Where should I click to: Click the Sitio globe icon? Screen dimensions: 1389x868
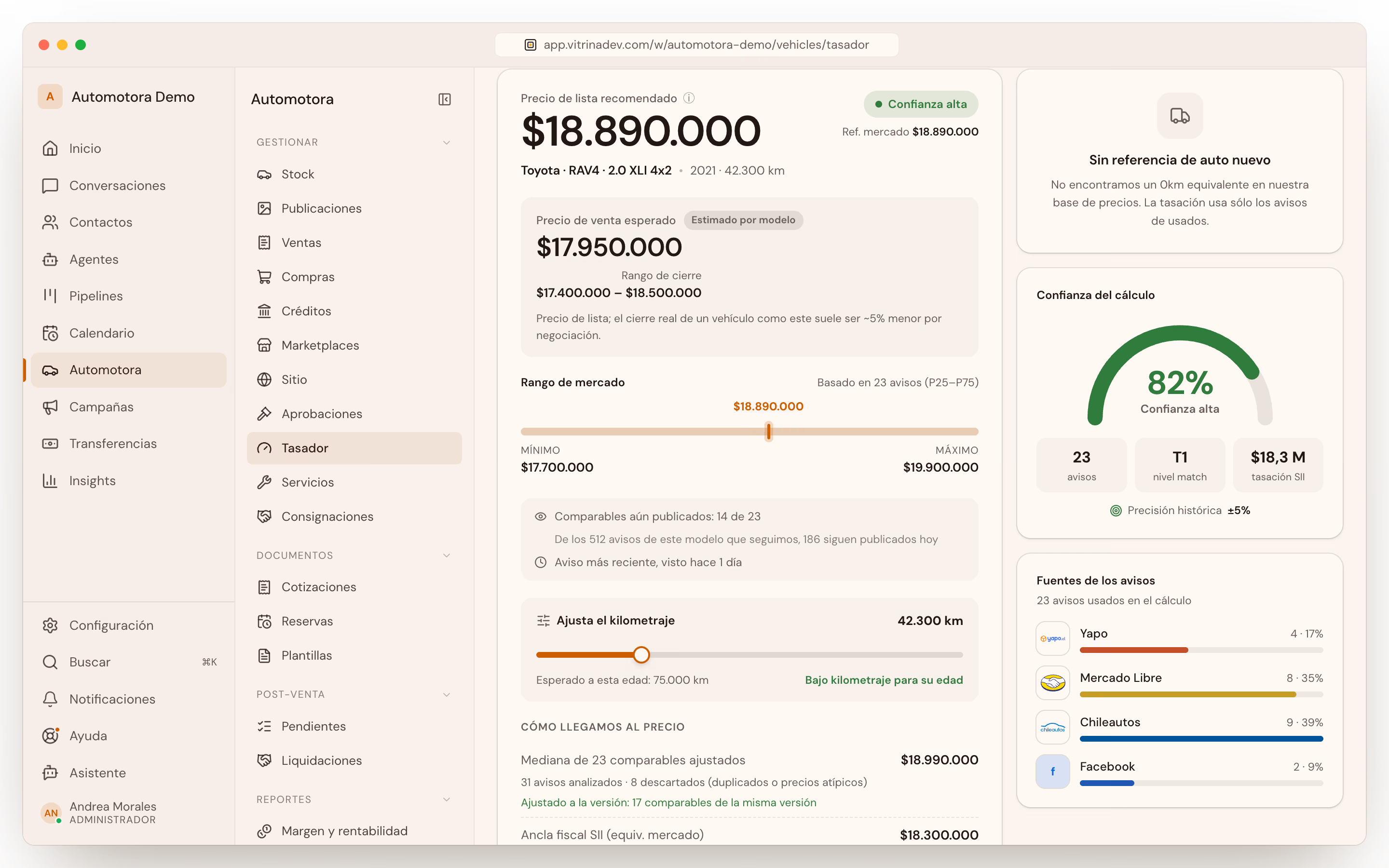point(264,380)
